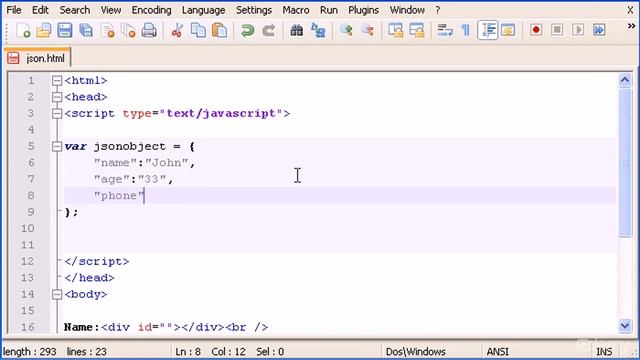Expand the toolbar overflow chevron
Screen dimensions: 640x360
(631, 26)
